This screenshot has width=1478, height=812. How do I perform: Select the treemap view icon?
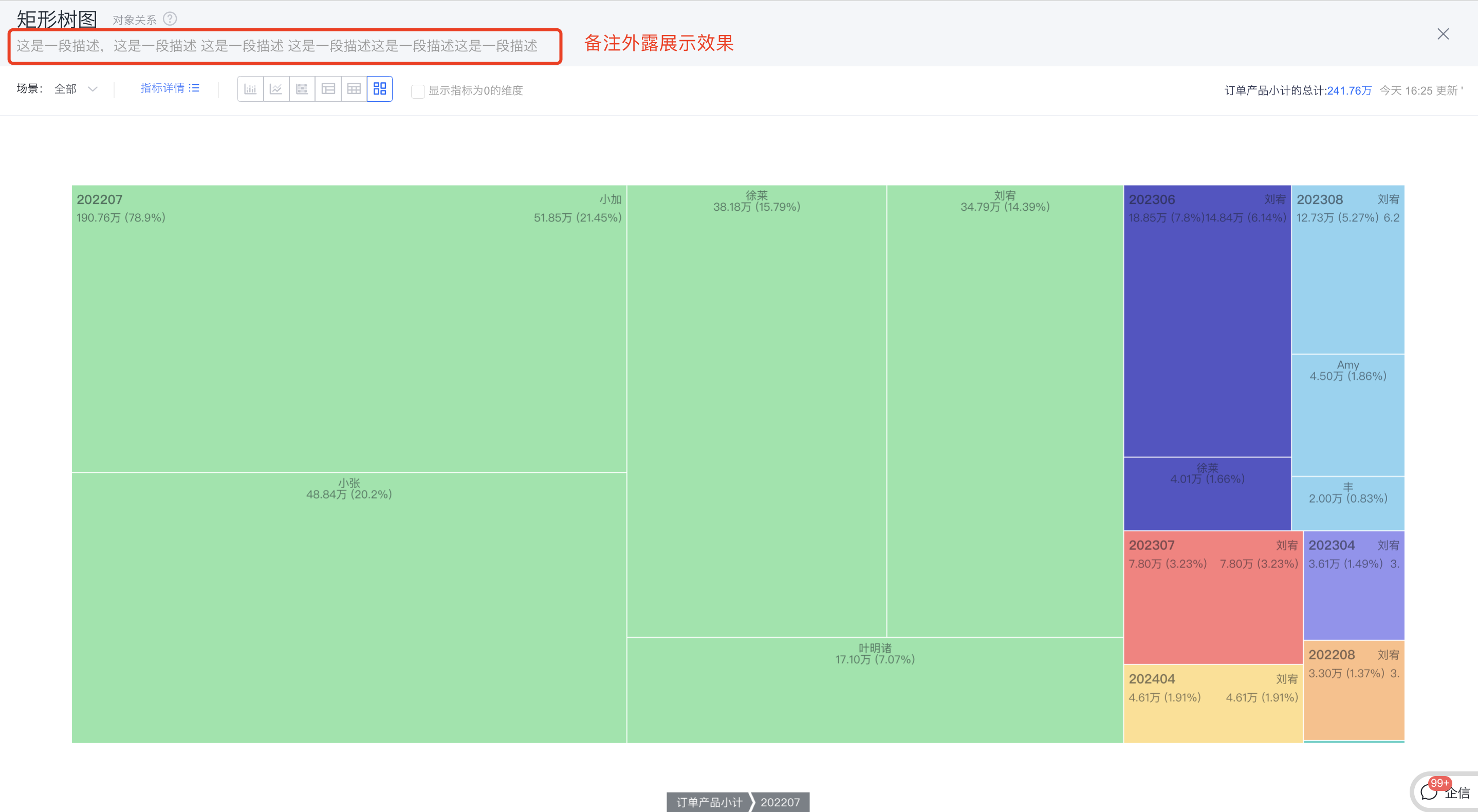pos(379,89)
